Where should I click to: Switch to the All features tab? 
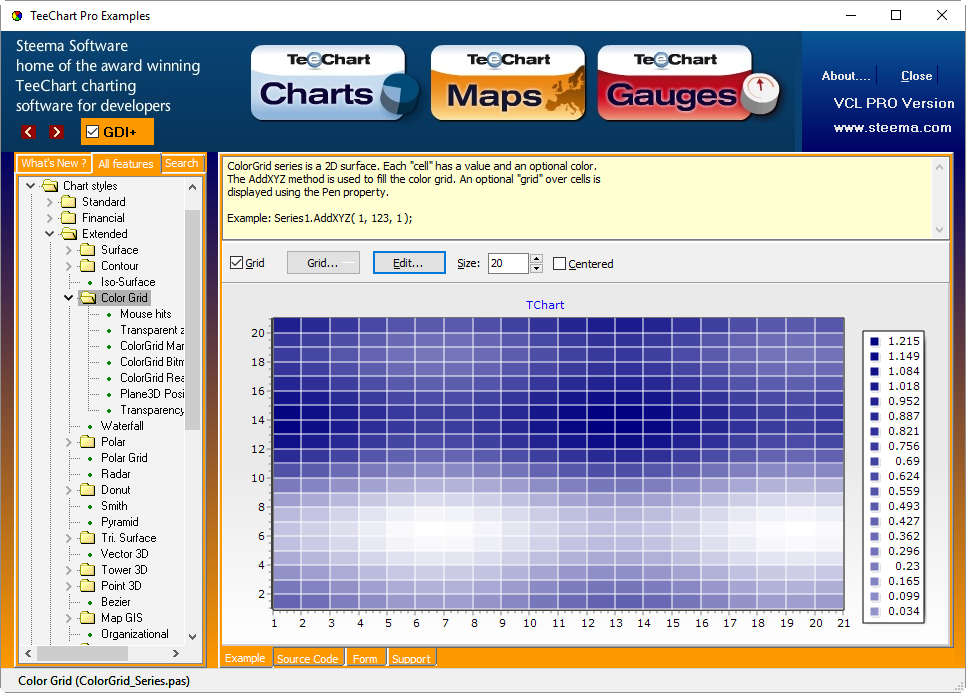[x=126, y=163]
